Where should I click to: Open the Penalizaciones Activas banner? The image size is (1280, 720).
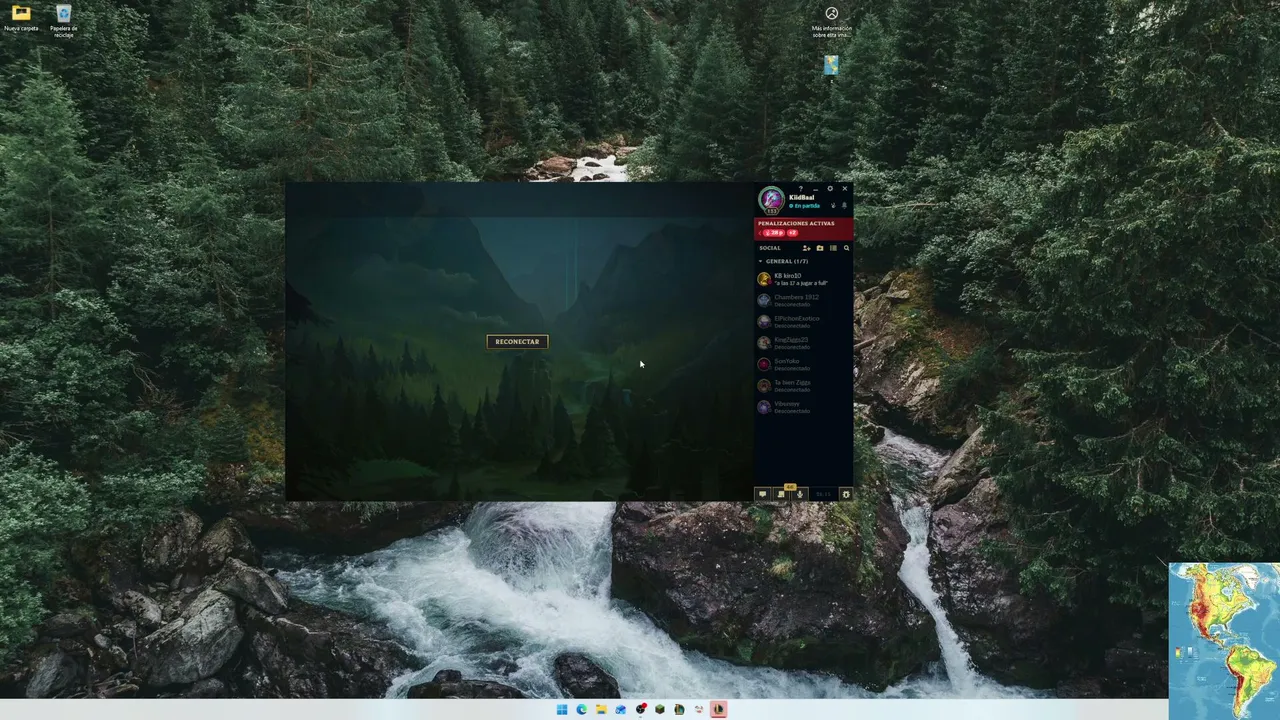coord(804,228)
